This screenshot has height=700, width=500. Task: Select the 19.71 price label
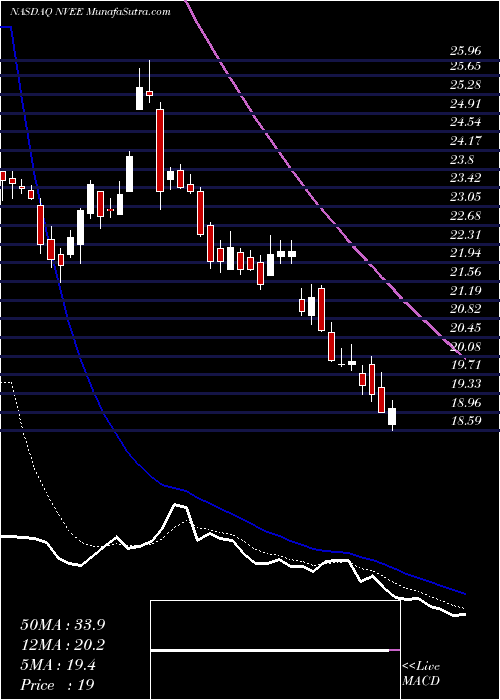coord(465,365)
